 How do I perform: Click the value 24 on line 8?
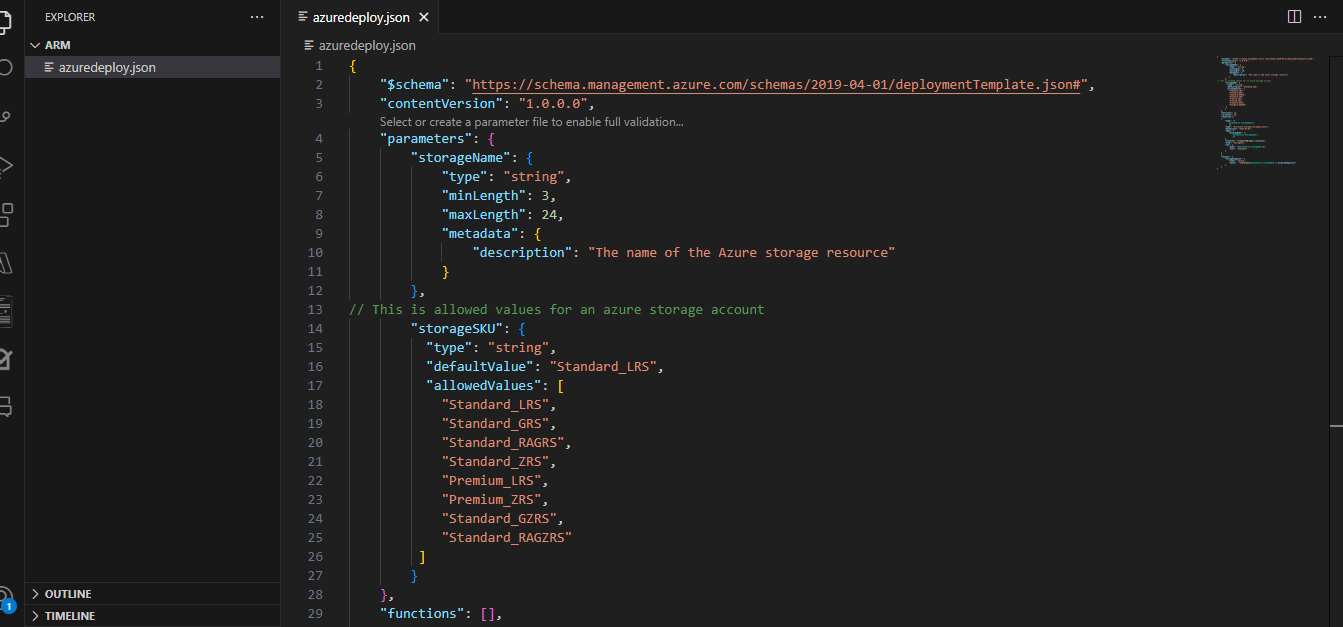coord(549,215)
